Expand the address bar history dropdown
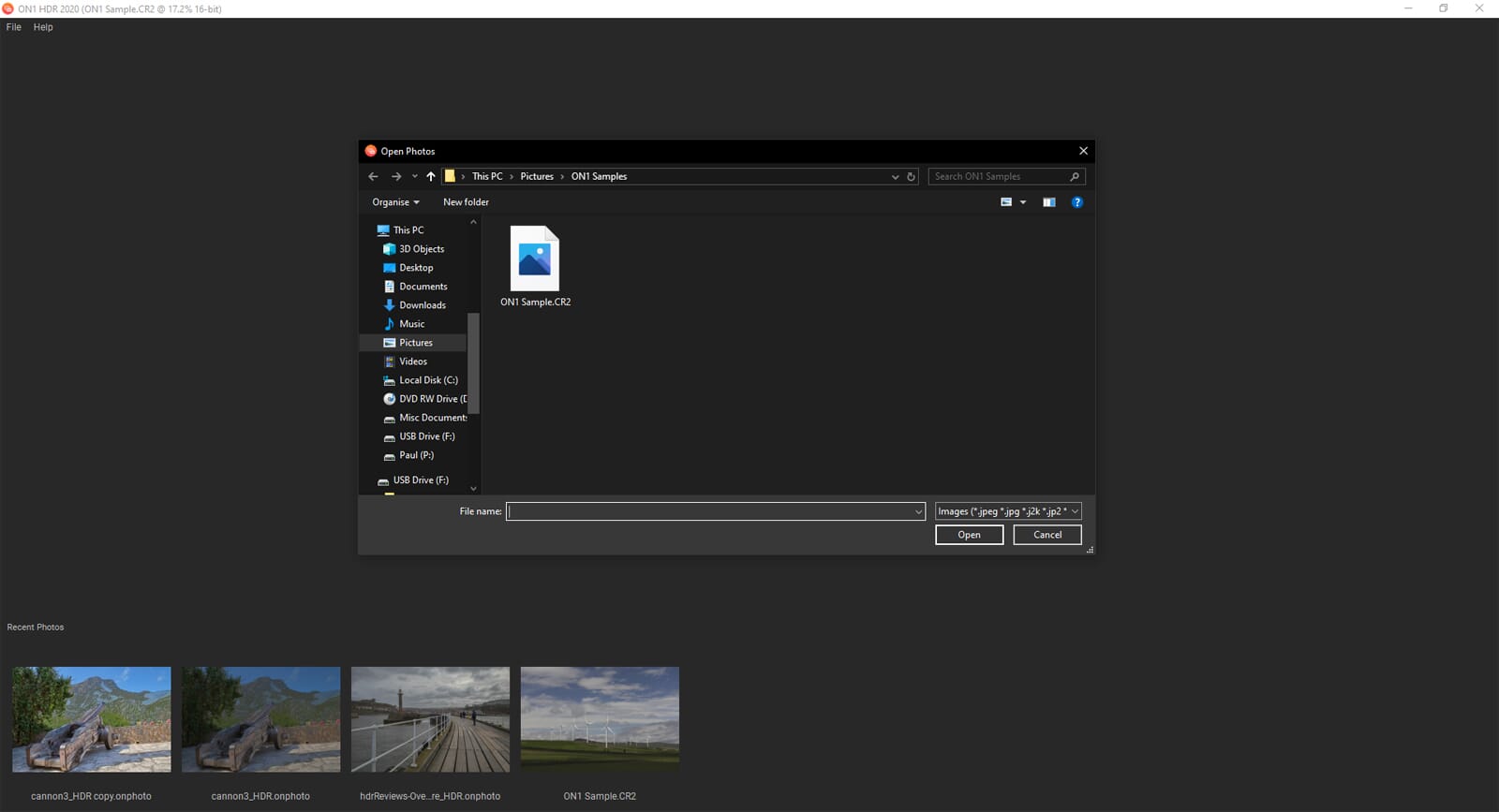 pyautogui.click(x=895, y=176)
